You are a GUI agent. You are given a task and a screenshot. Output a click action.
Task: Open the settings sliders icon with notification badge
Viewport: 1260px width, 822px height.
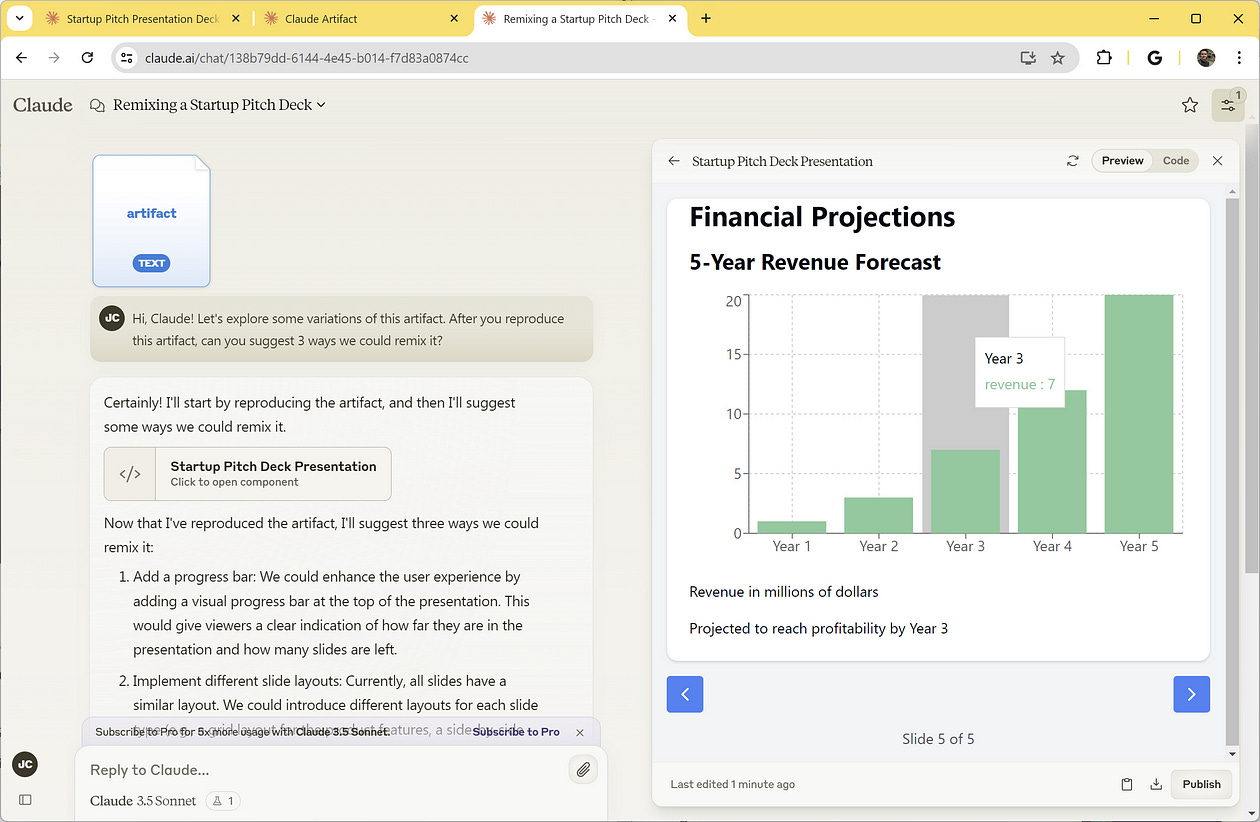pyautogui.click(x=1227, y=104)
